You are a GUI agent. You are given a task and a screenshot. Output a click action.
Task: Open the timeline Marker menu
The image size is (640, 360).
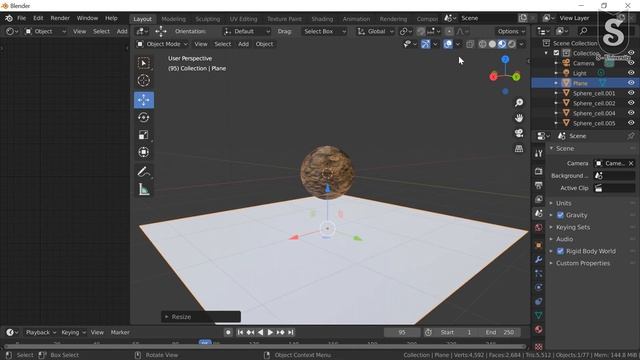click(120, 333)
